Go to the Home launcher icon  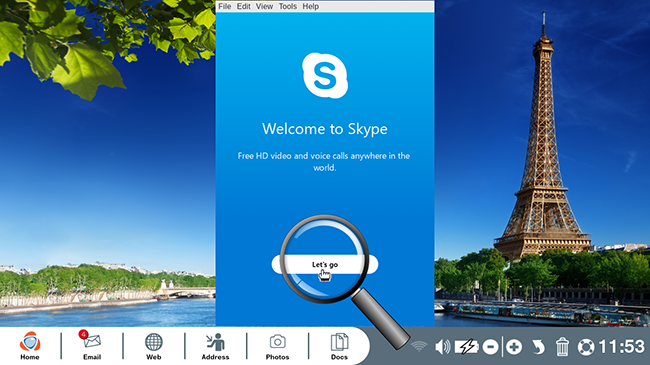(x=30, y=346)
